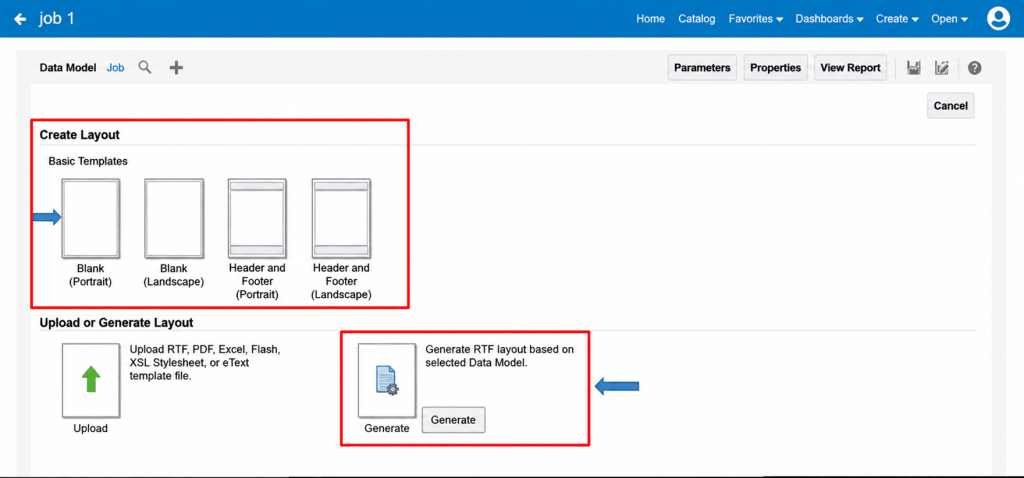Click the Generate document-gear icon

pos(387,381)
